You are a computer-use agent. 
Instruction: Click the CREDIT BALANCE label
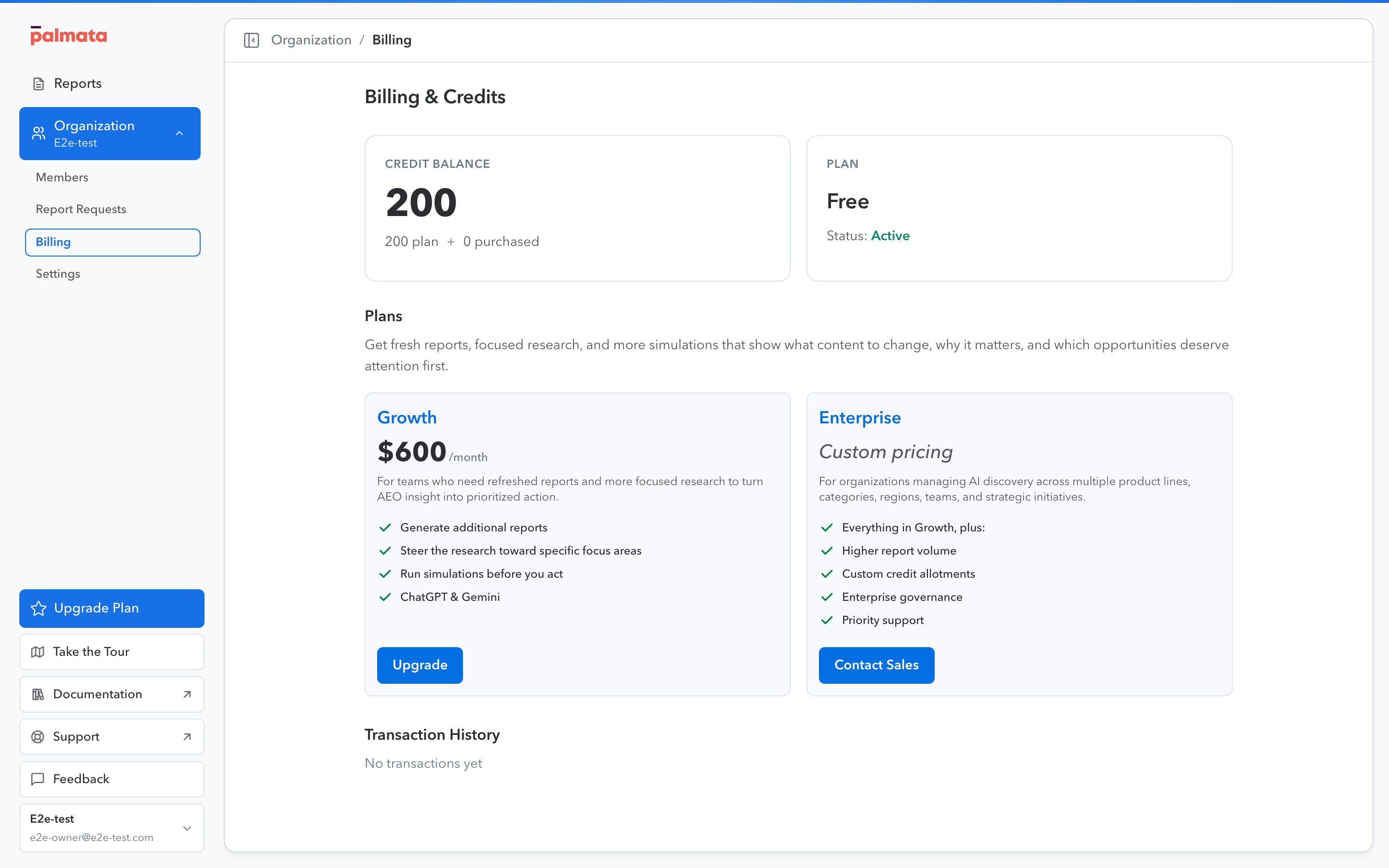(437, 164)
